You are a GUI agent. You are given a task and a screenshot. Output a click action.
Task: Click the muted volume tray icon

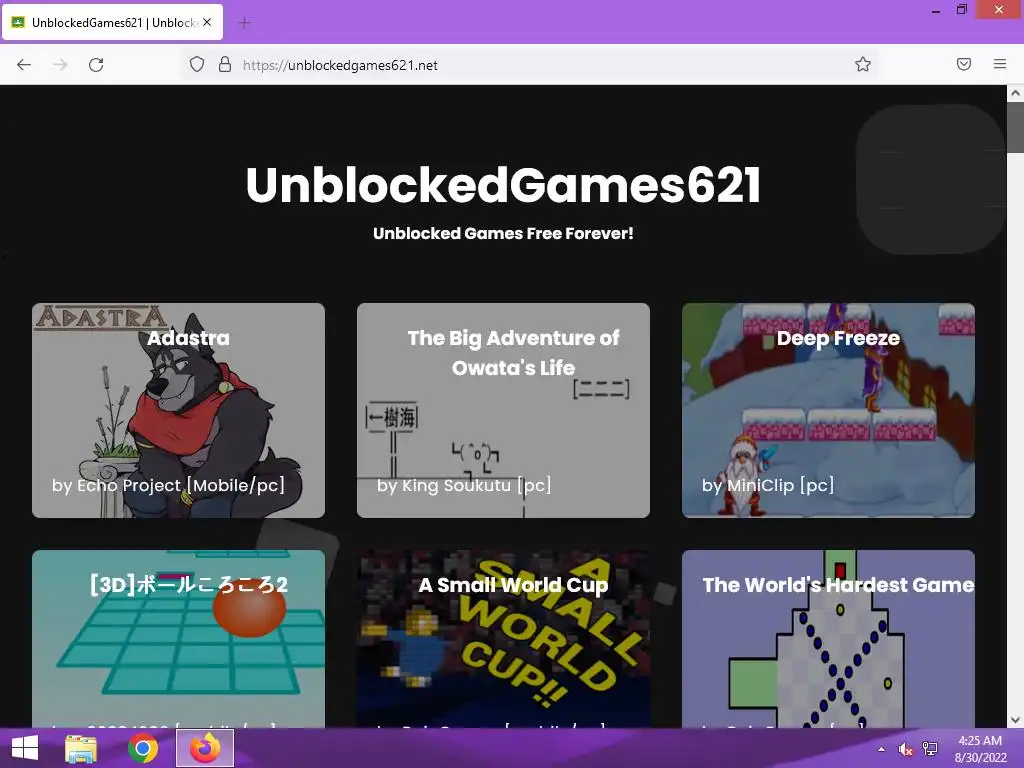905,749
